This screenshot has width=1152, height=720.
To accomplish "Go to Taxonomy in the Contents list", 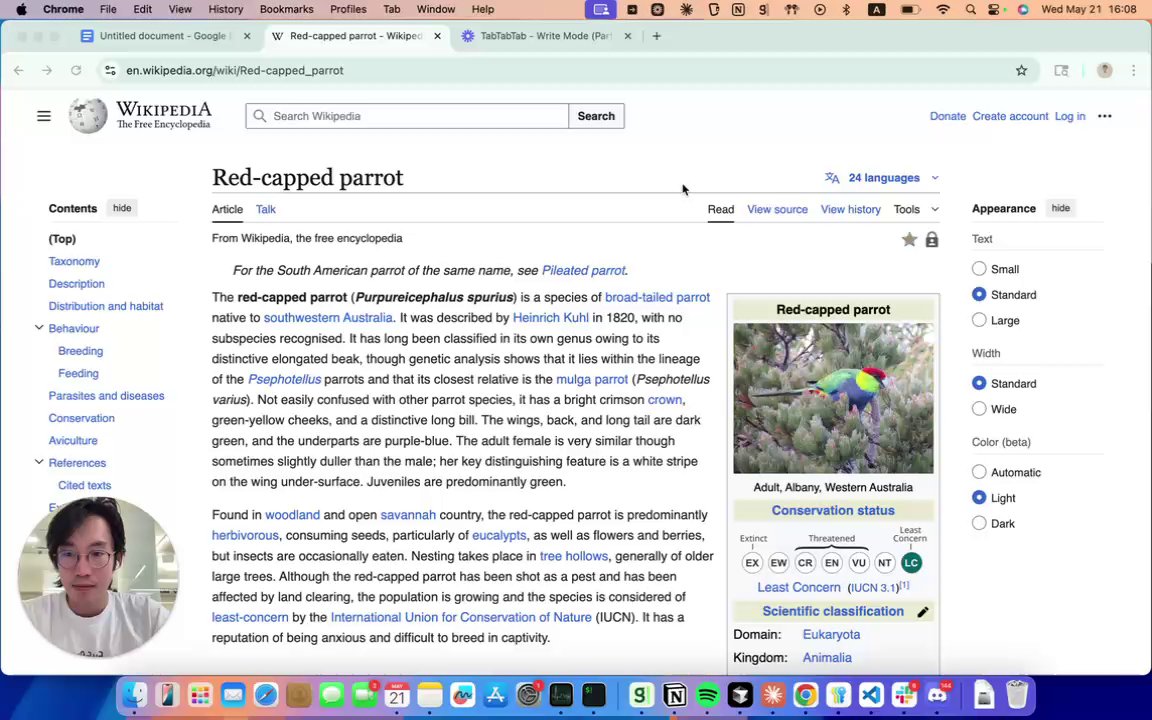I will pos(74,261).
